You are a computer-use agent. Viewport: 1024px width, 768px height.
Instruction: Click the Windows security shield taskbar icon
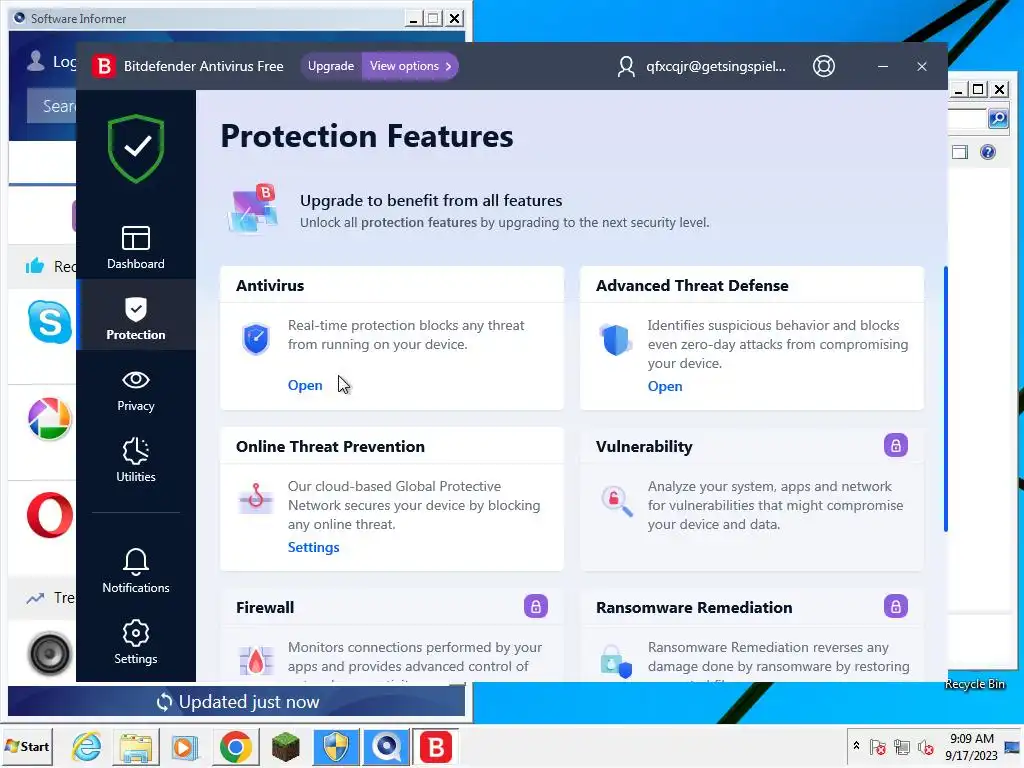[x=336, y=746]
